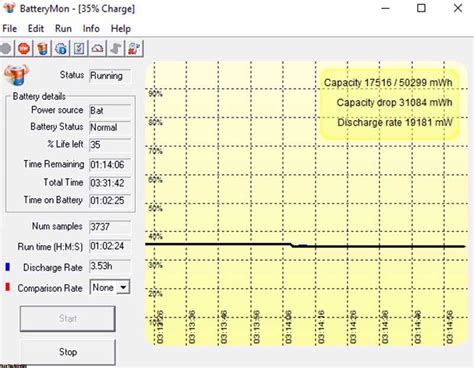Click the blue Discharge Rate color marker
Screen dimensions: 474x368
8,267
